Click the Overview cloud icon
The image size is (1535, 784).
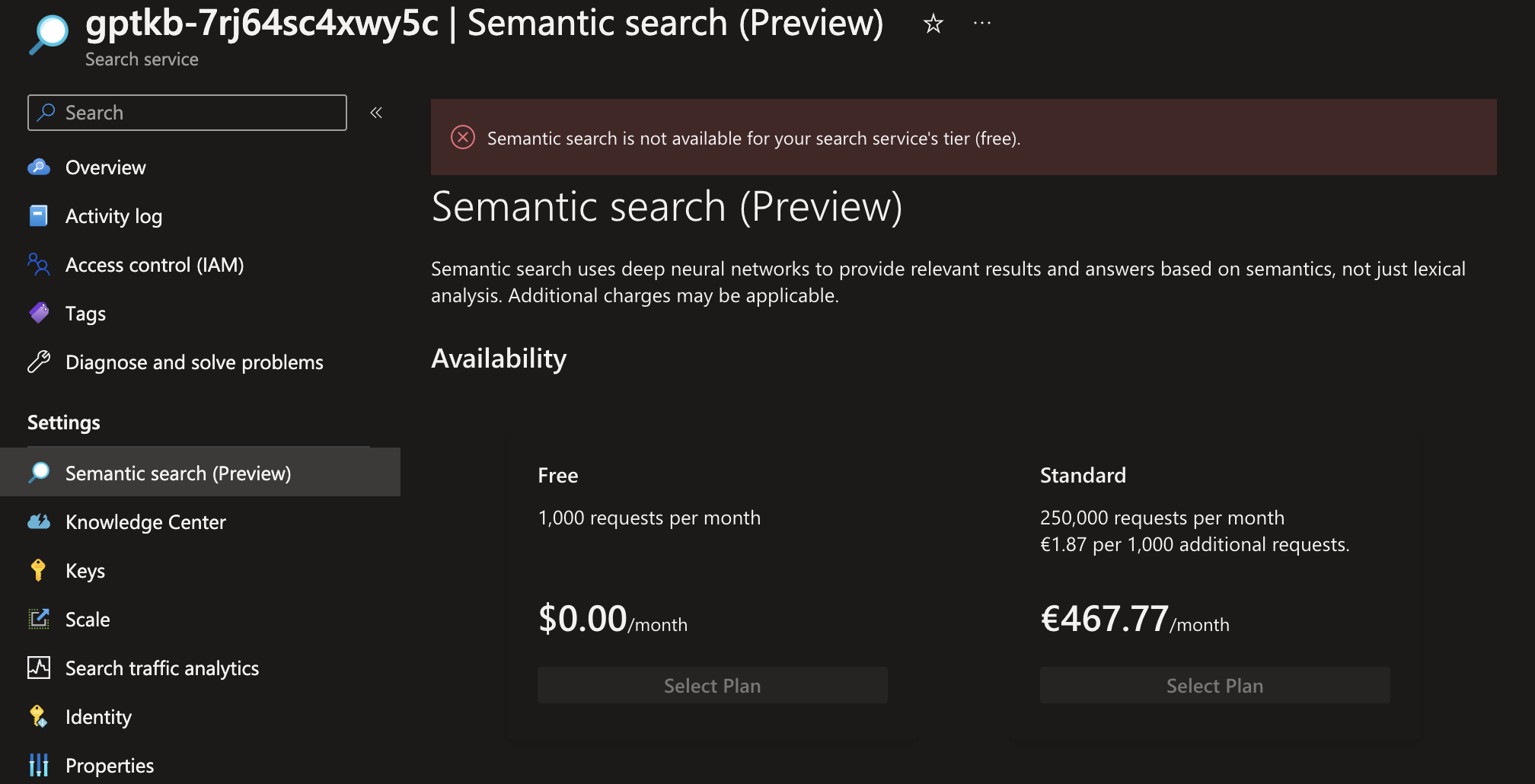click(x=39, y=167)
